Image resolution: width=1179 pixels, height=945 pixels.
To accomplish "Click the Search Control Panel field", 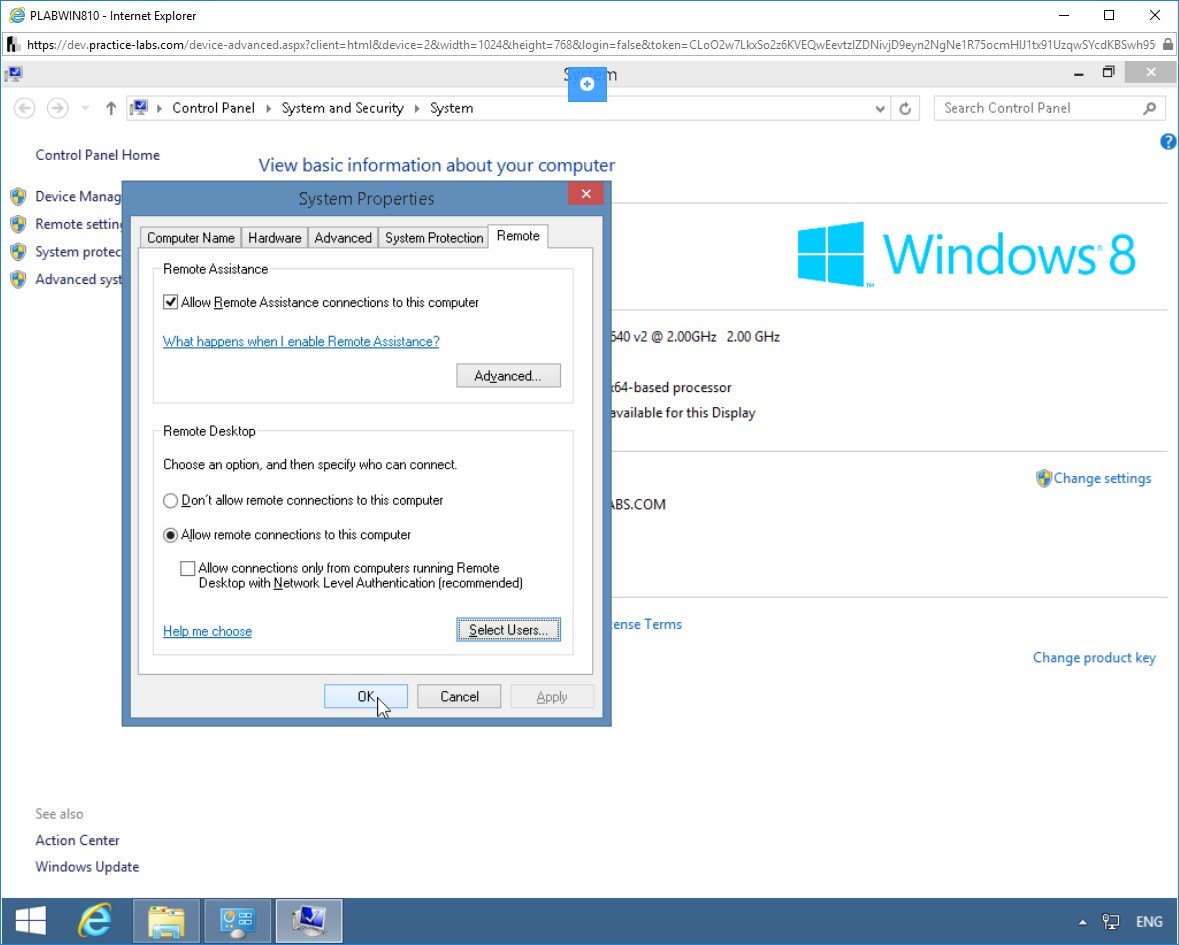I will click(x=1041, y=108).
